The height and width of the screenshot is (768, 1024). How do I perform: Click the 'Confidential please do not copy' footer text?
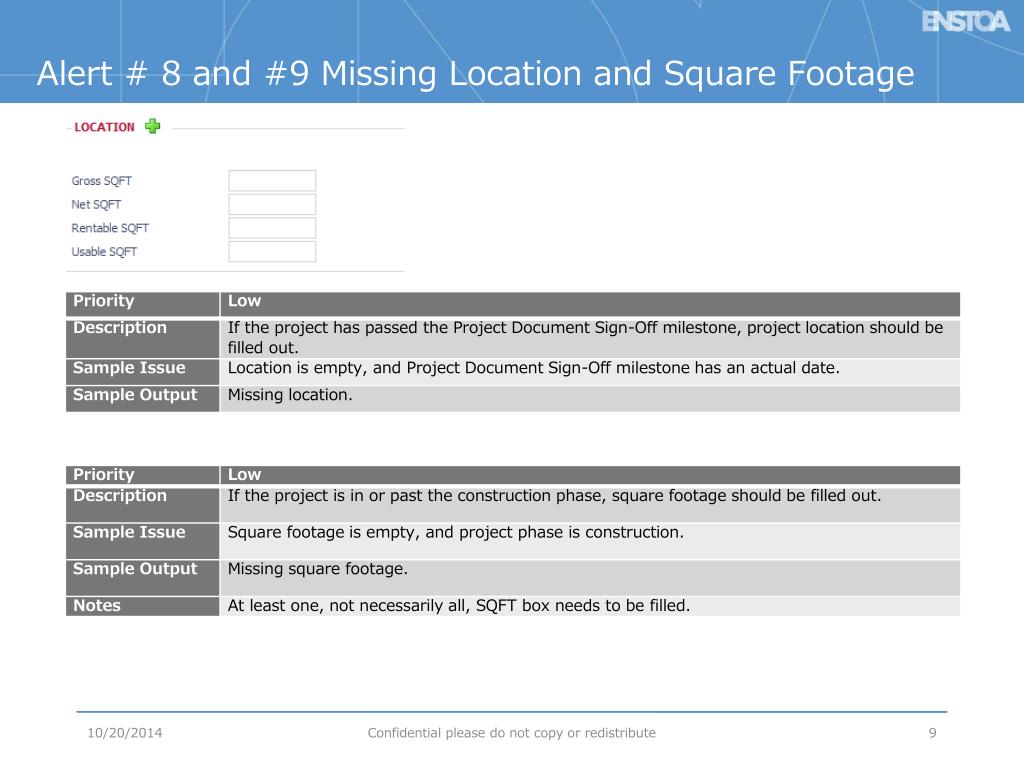point(511,733)
